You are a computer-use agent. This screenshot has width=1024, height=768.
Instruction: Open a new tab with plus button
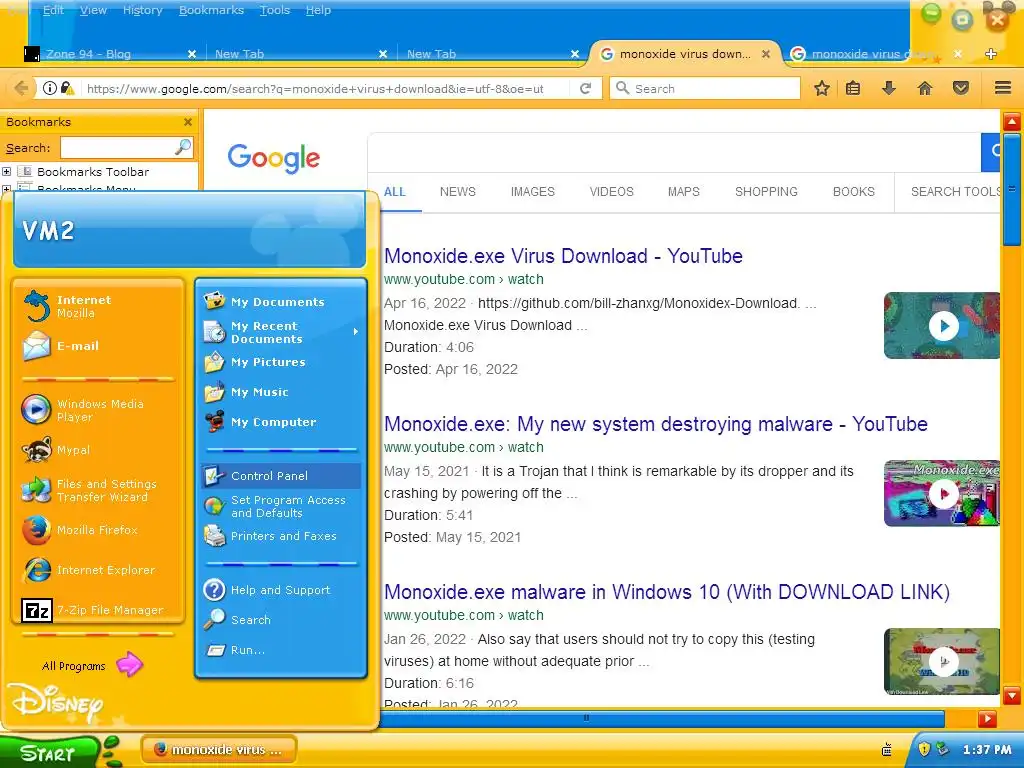point(991,54)
